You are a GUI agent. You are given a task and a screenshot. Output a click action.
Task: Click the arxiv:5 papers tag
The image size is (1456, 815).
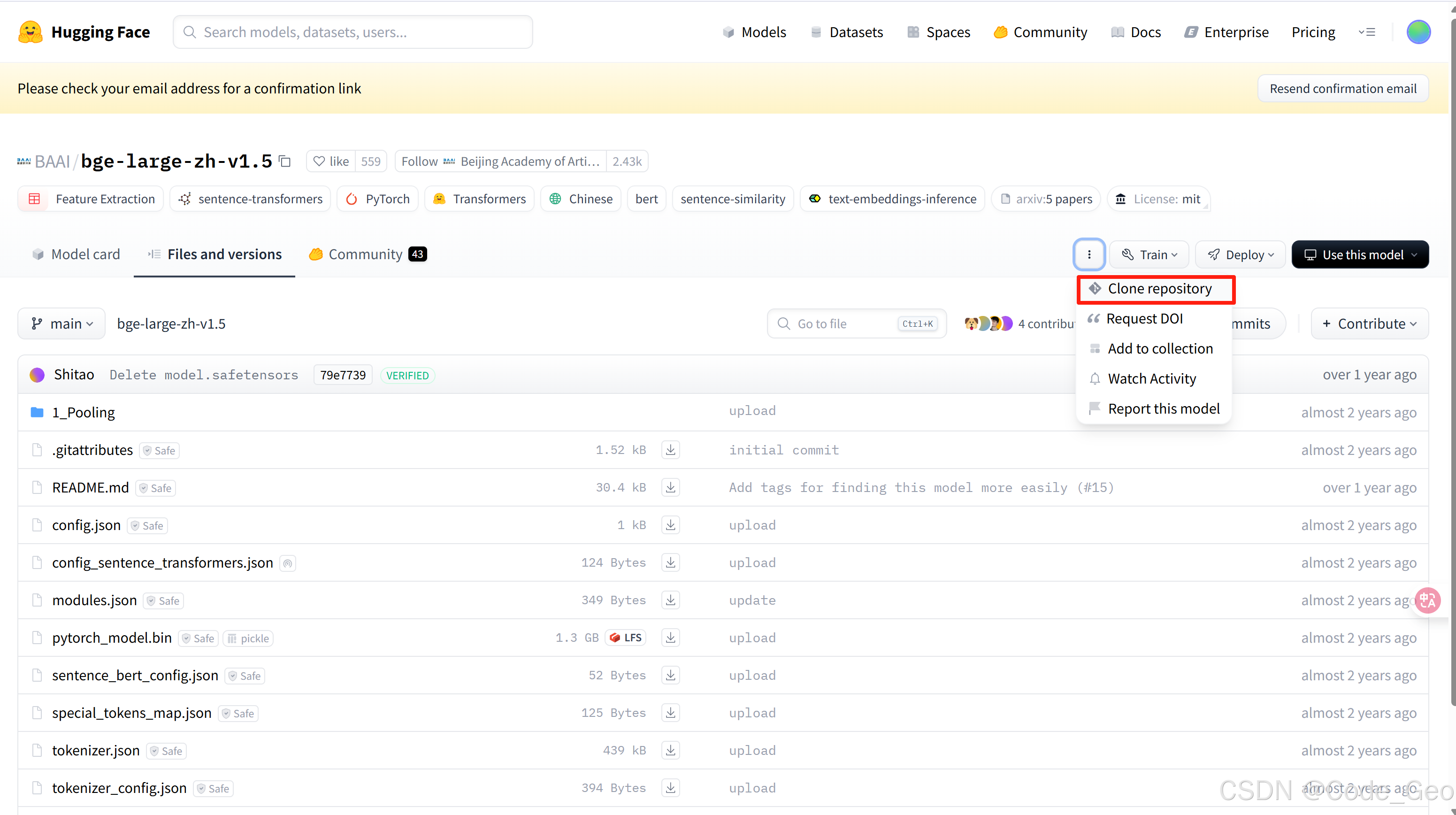tap(1046, 199)
